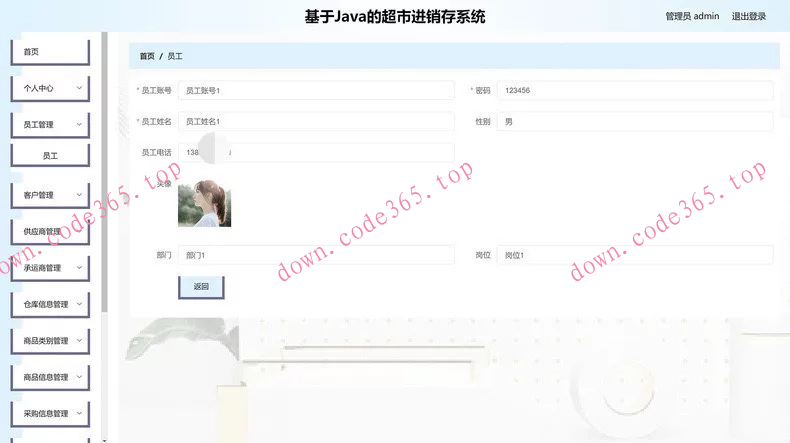Image resolution: width=790 pixels, height=443 pixels.
Task: Select the 员工 submenu item
Action: click(x=50, y=156)
